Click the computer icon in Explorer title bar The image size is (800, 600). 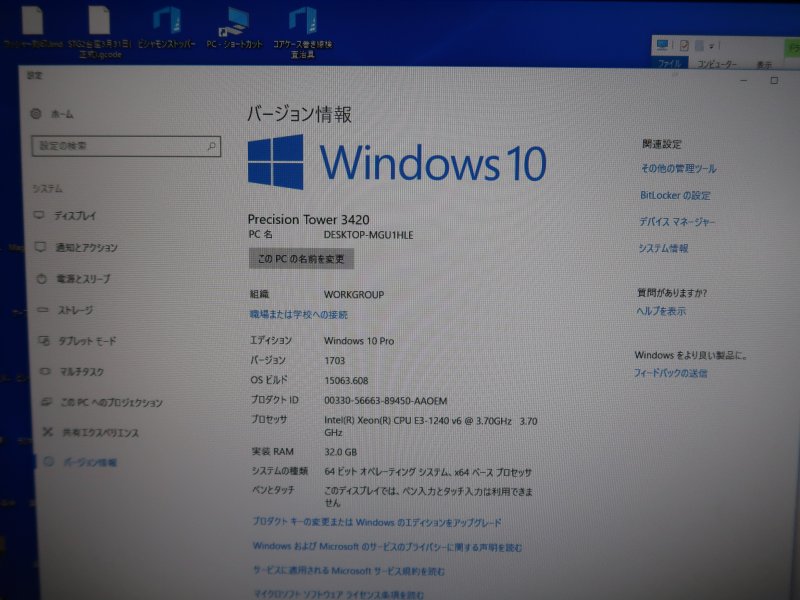pos(662,45)
